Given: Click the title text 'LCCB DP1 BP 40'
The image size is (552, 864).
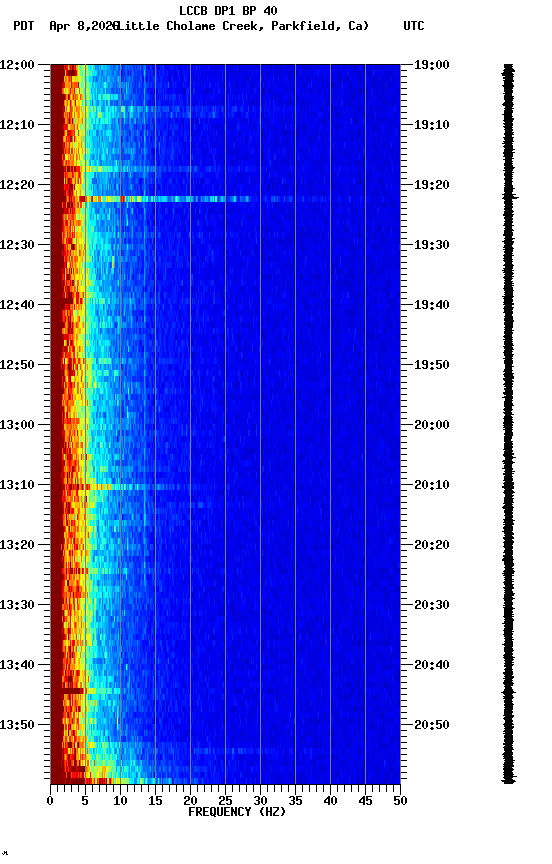Looking at the screenshot, I should point(228,10).
